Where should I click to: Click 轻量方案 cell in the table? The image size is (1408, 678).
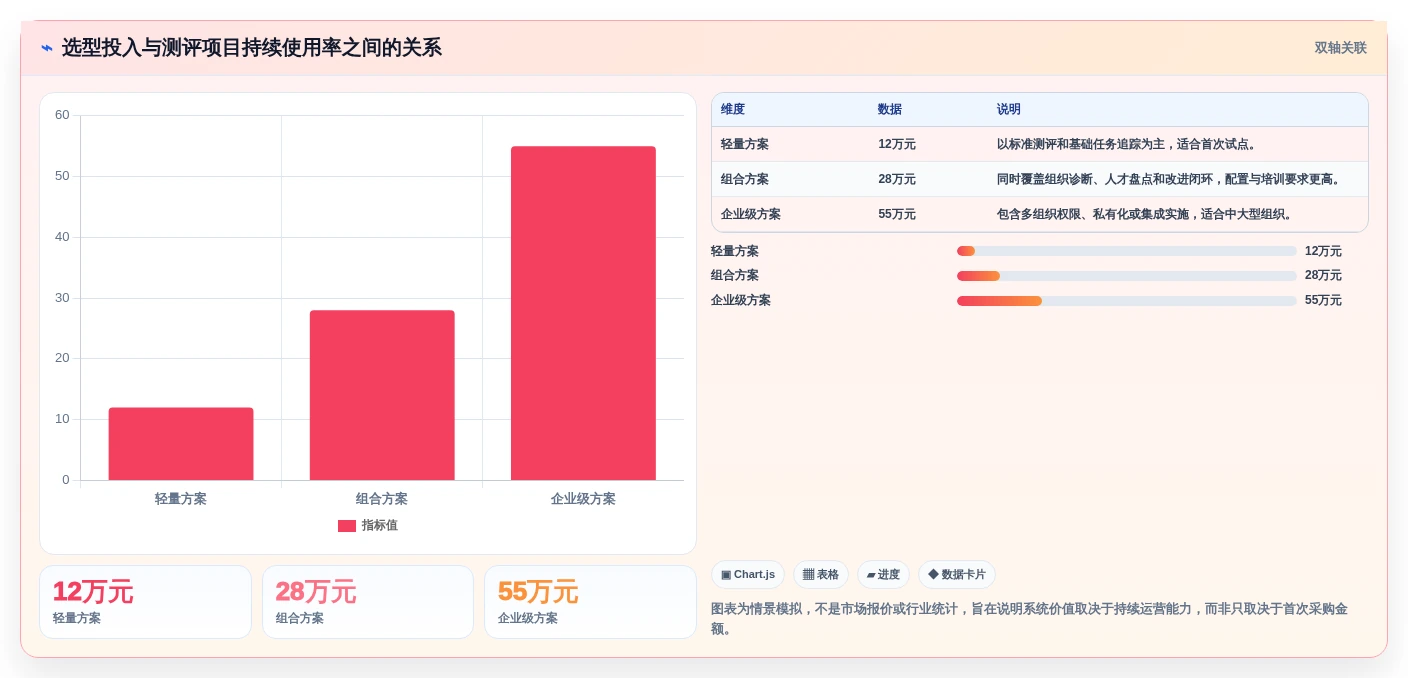[x=745, y=144]
